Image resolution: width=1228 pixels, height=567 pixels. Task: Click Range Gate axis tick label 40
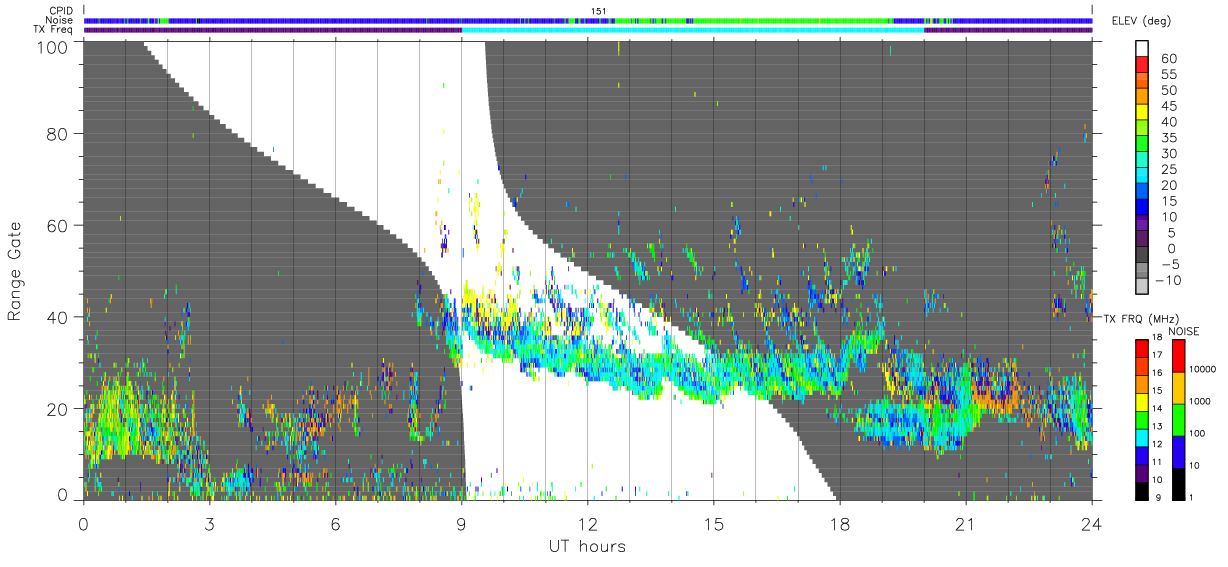click(57, 317)
